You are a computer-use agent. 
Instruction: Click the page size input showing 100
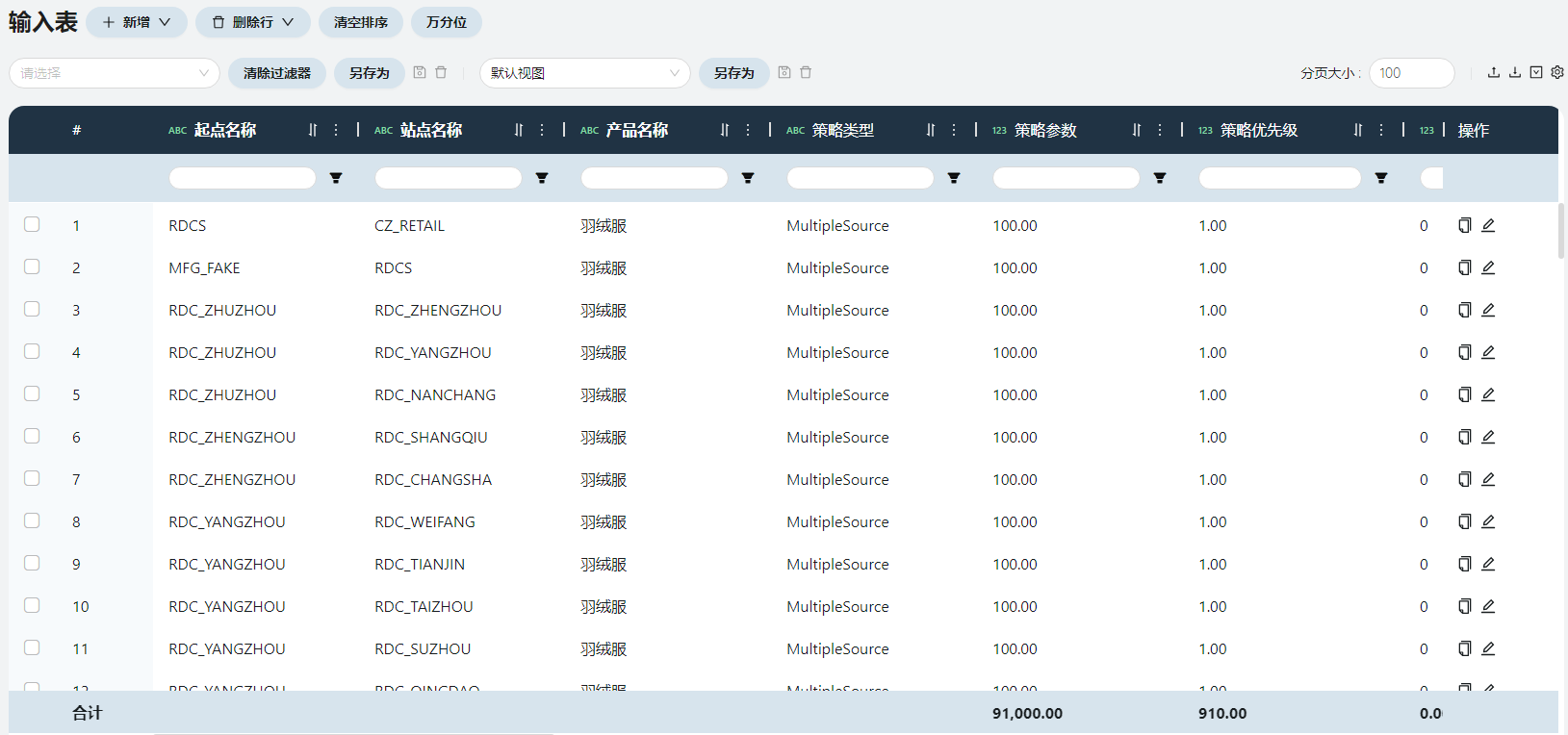pos(1411,73)
